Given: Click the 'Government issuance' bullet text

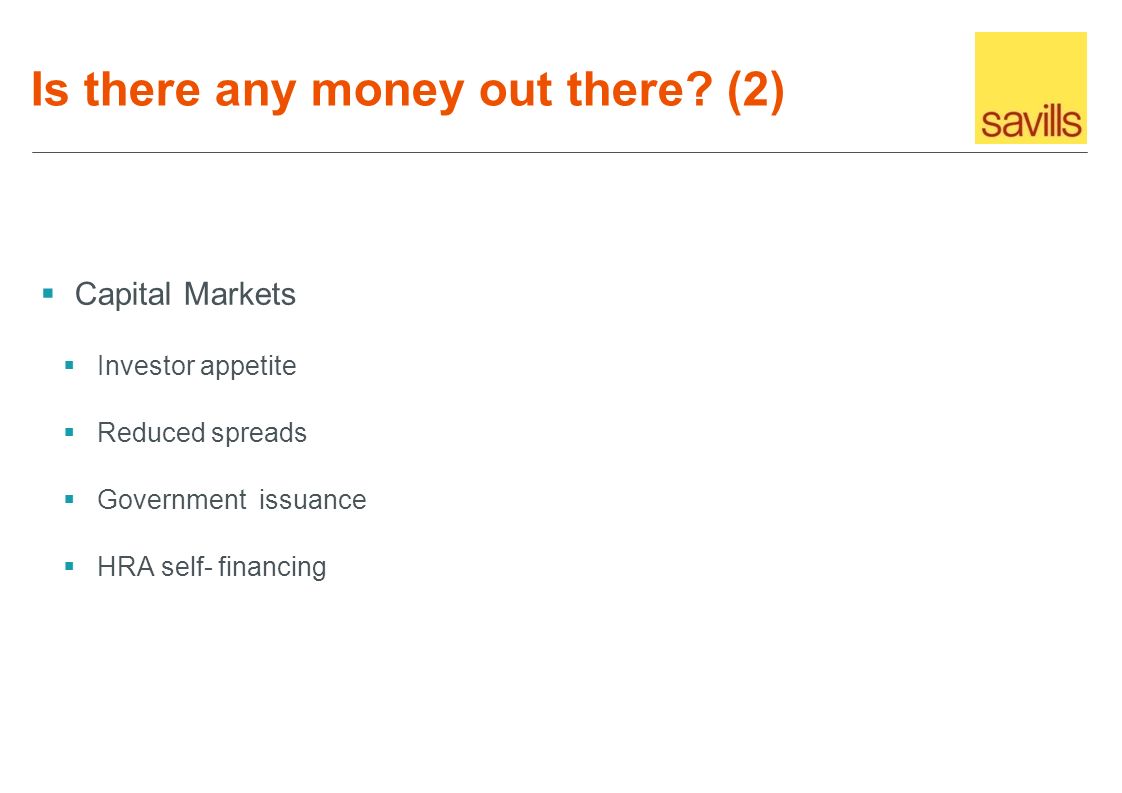Looking at the screenshot, I should click(232, 500).
